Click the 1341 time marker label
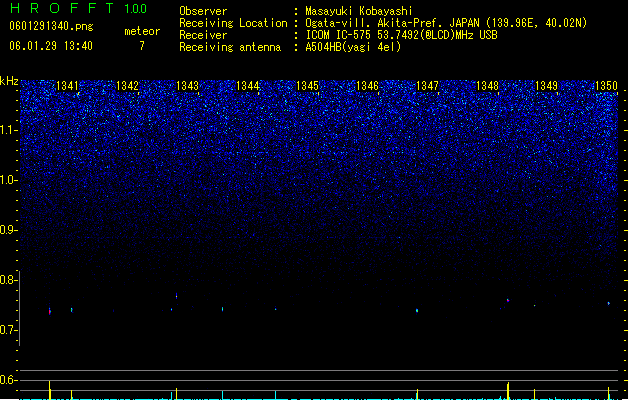The image size is (629, 400). [x=67, y=86]
